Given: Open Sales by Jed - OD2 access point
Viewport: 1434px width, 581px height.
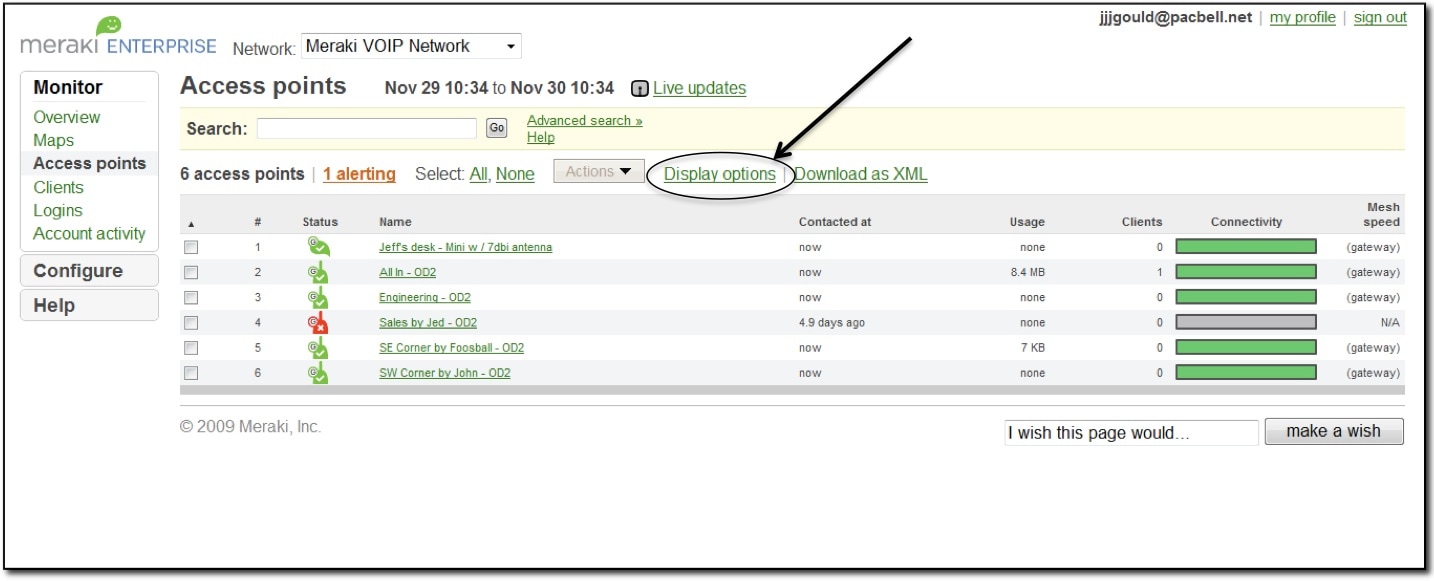Looking at the screenshot, I should [x=428, y=323].
